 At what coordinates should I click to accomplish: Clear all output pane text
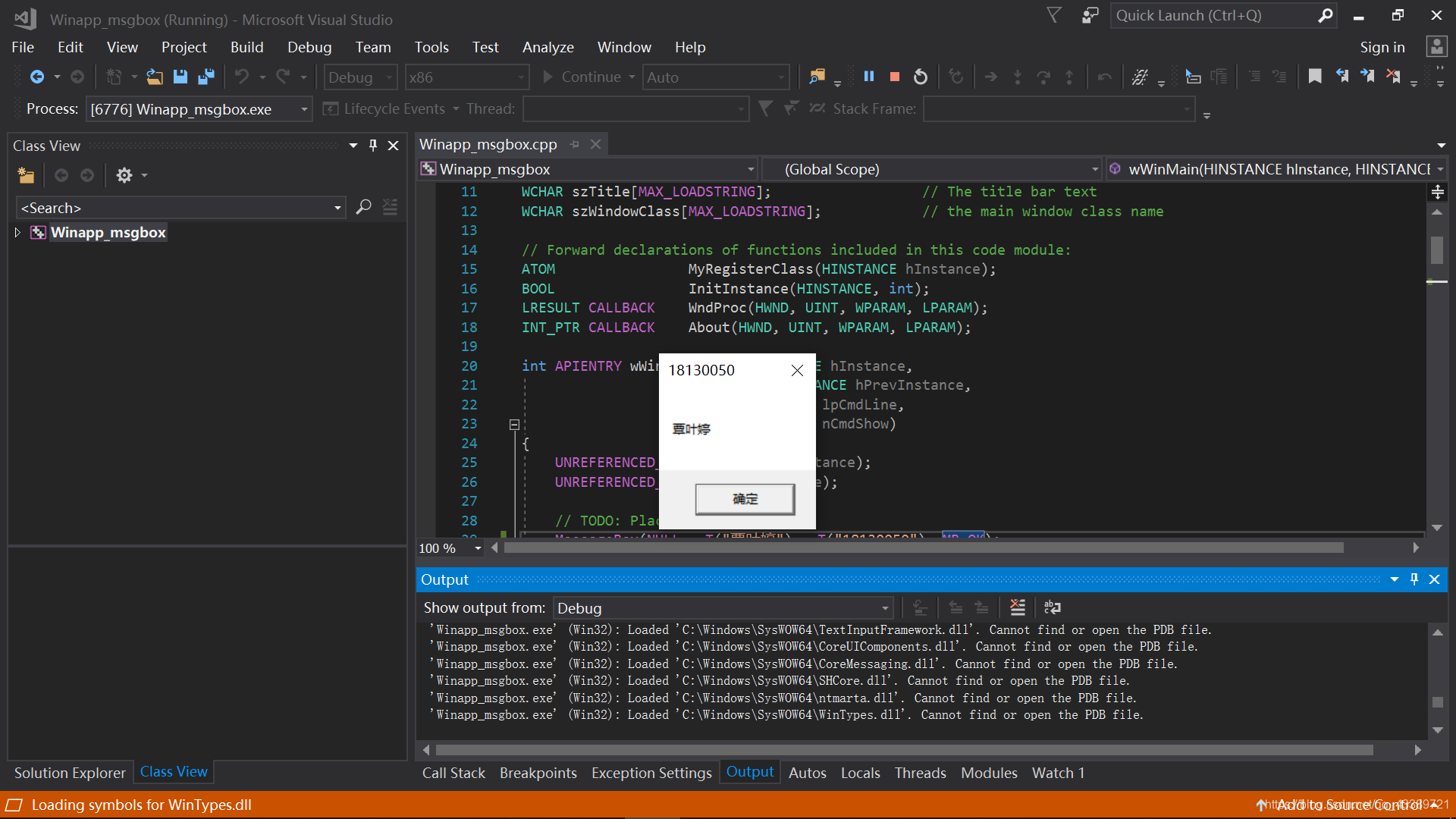pyautogui.click(x=1018, y=607)
